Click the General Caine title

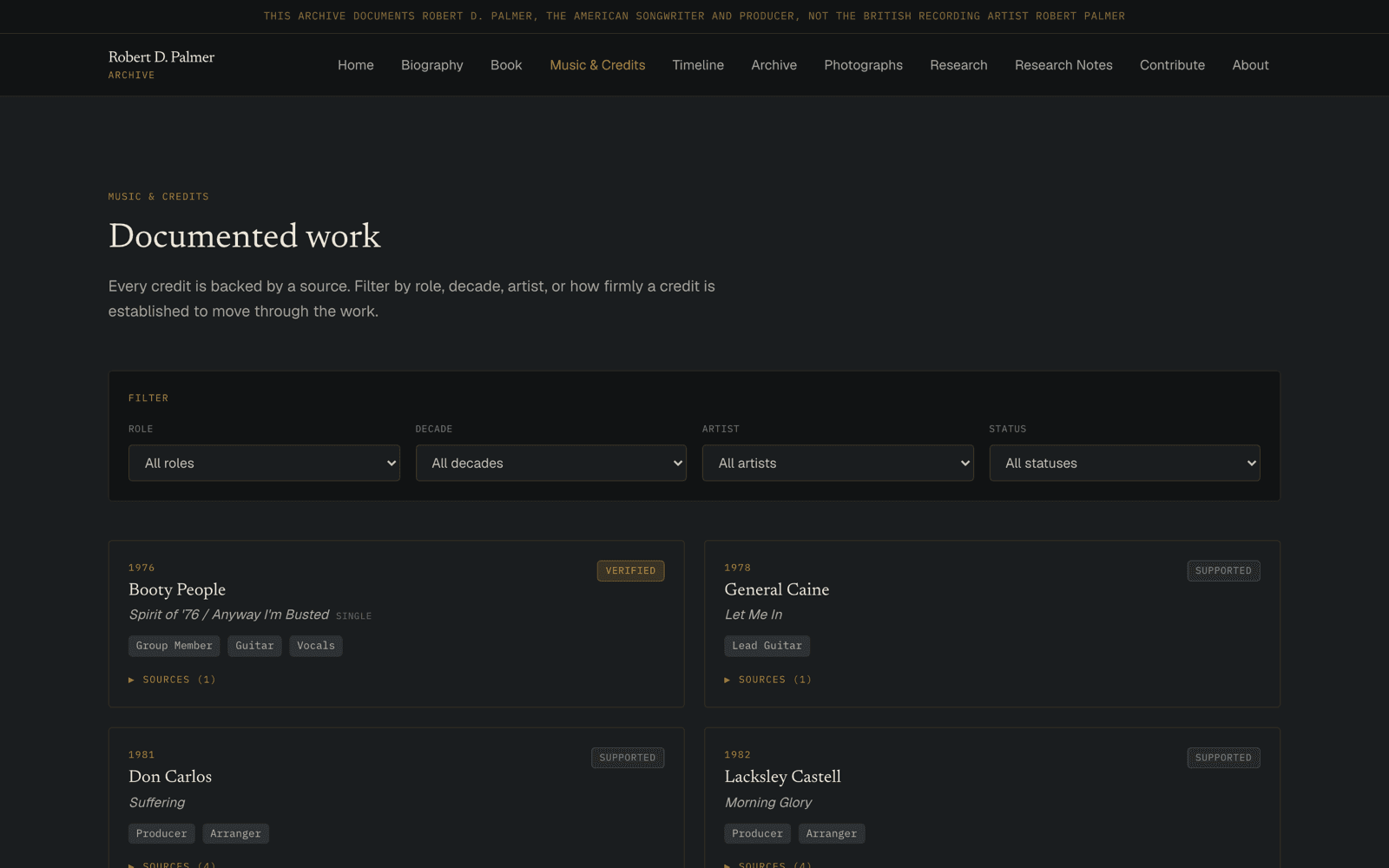tap(777, 589)
